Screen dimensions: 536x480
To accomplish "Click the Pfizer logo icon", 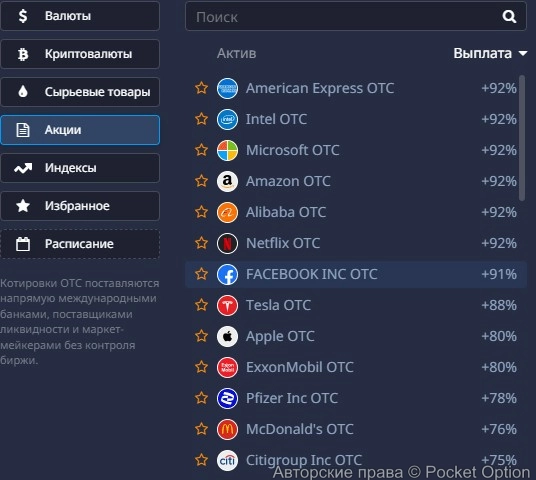I will click(x=227, y=398).
